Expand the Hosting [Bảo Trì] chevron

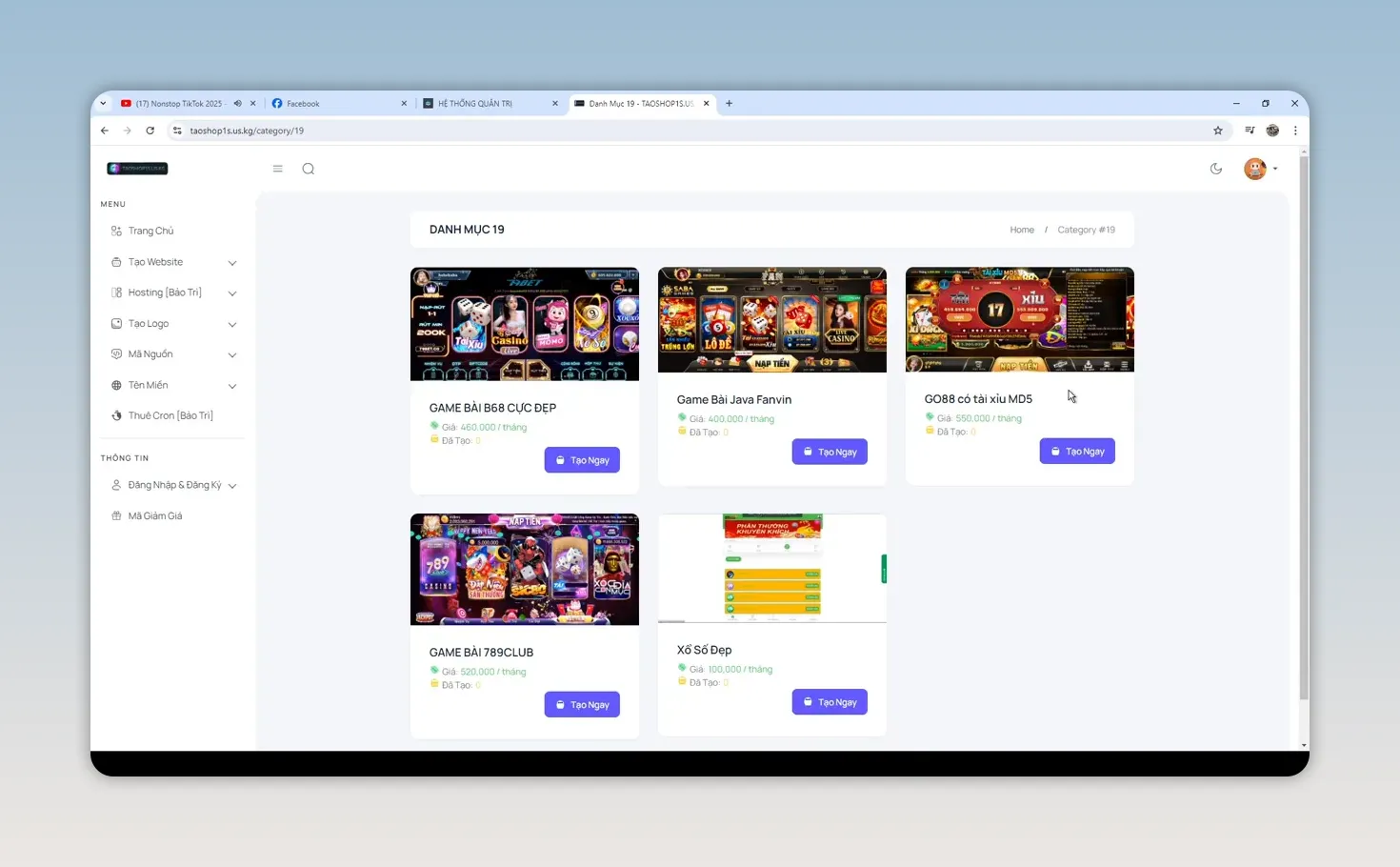tap(232, 293)
